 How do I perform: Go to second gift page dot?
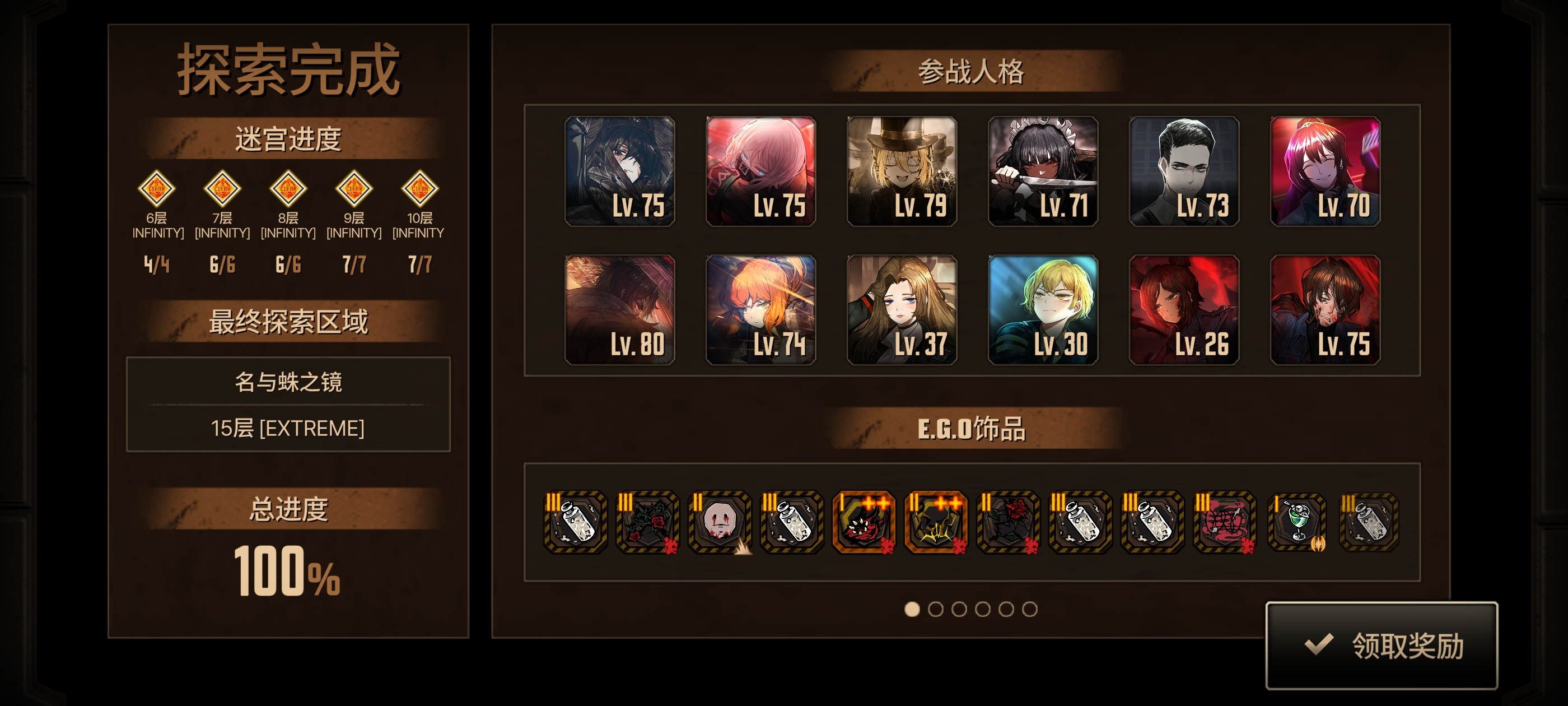[x=936, y=609]
